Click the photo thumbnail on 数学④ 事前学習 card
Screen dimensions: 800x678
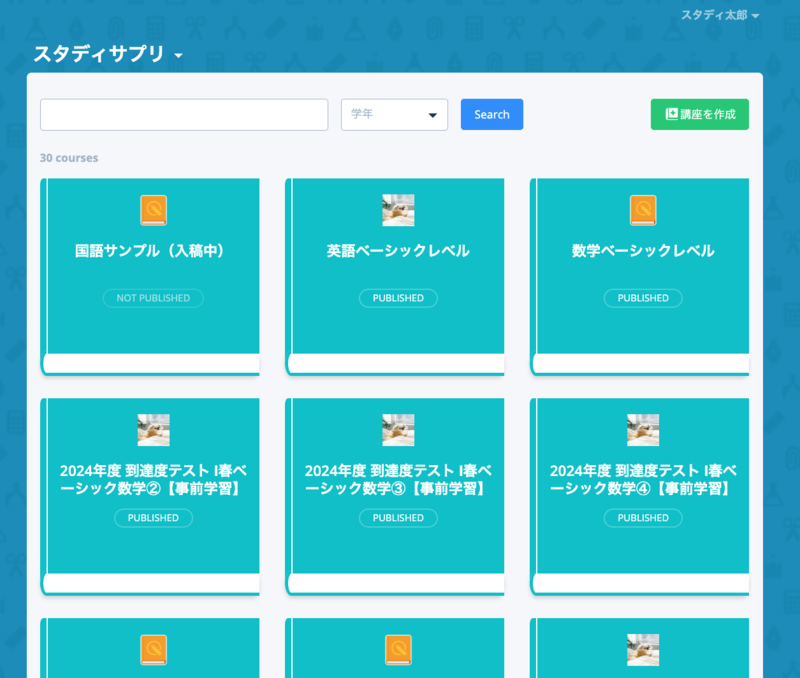[x=643, y=430]
